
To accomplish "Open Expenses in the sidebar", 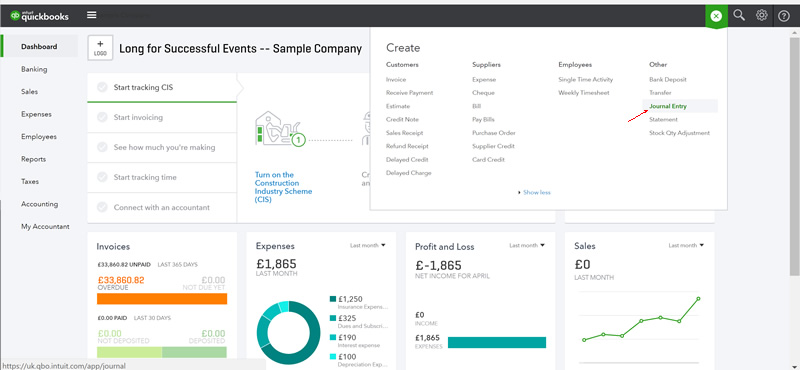I will pos(36,114).
